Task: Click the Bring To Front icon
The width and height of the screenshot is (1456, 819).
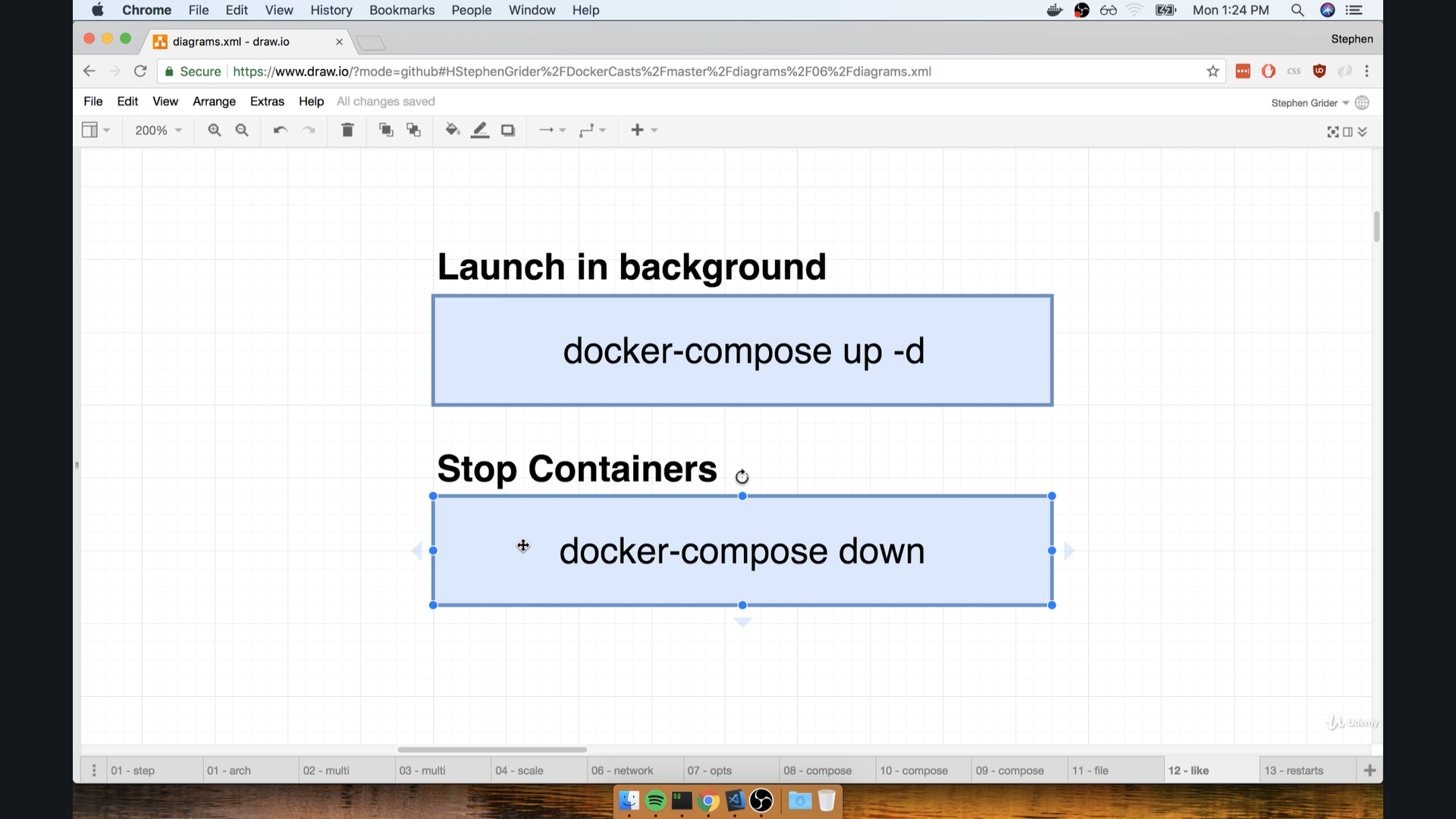Action: coord(386,130)
